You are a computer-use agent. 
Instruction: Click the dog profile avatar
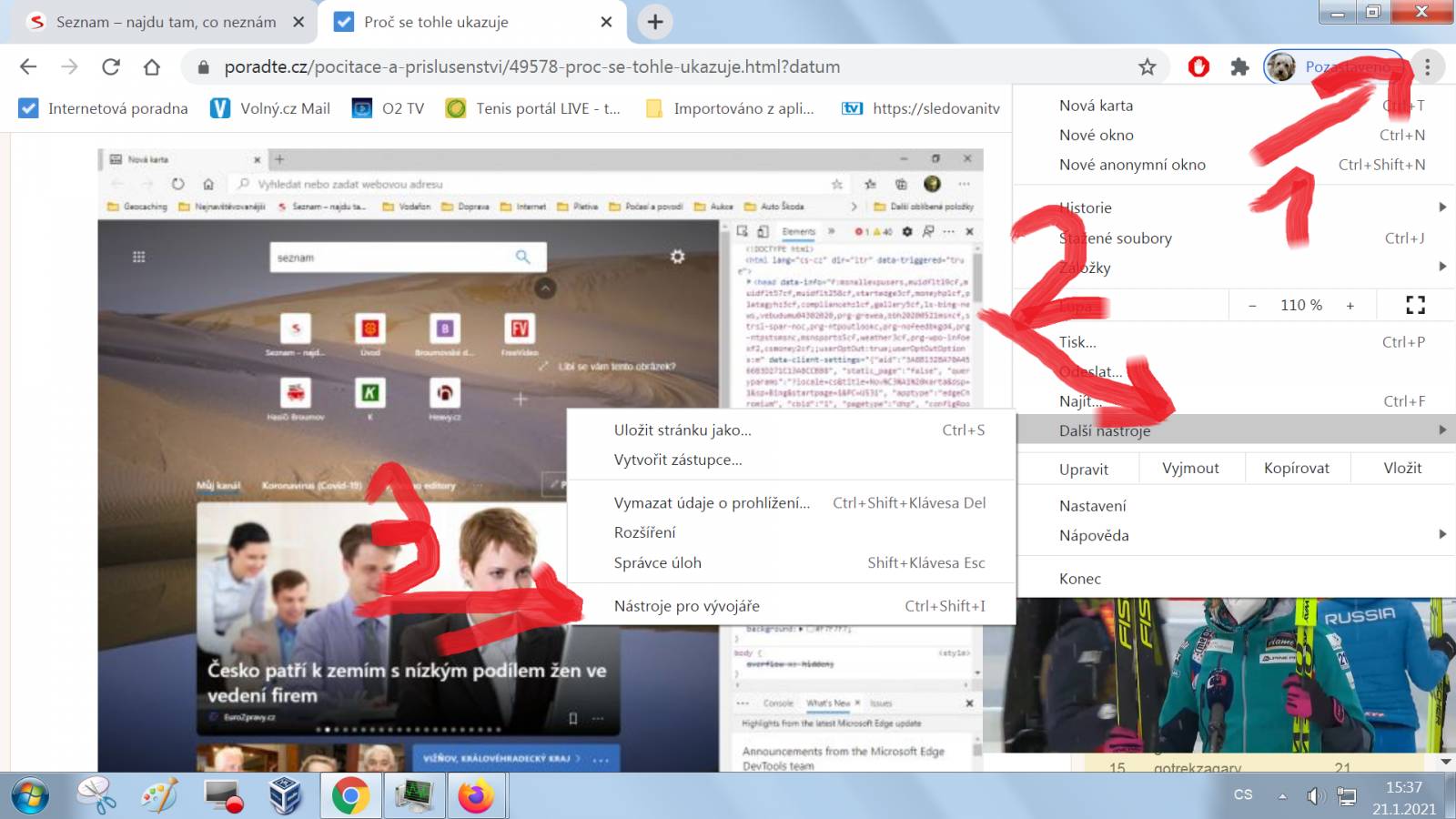click(1281, 66)
